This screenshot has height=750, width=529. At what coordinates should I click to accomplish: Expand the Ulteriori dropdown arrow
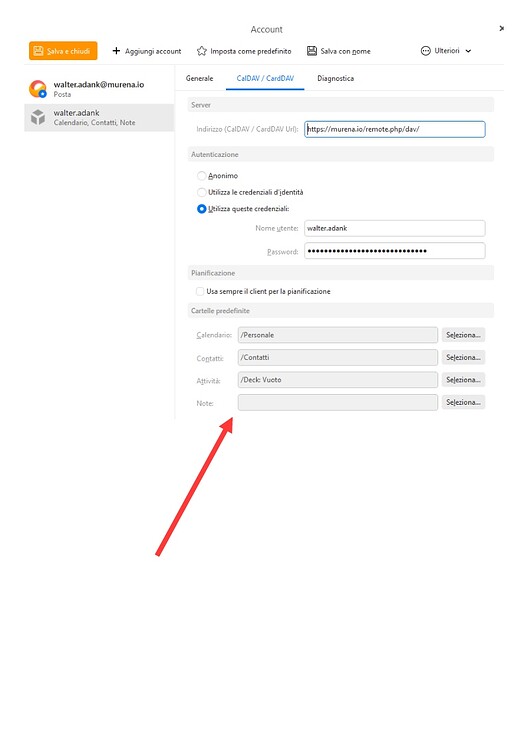coord(468,51)
